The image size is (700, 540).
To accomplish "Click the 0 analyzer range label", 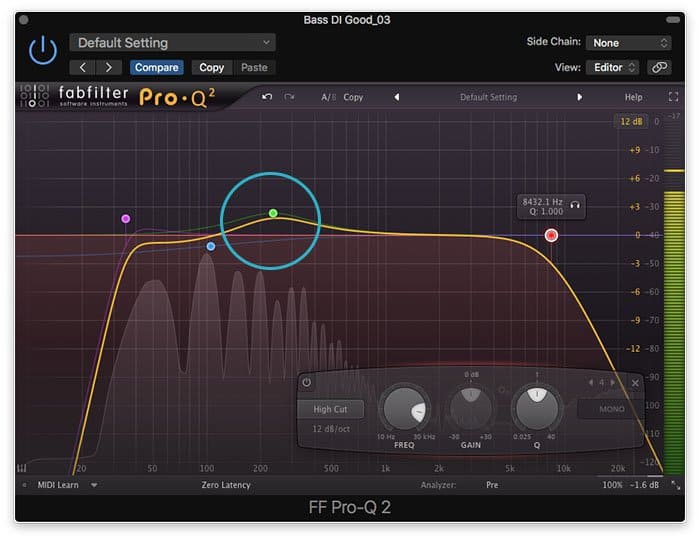I will [657, 121].
